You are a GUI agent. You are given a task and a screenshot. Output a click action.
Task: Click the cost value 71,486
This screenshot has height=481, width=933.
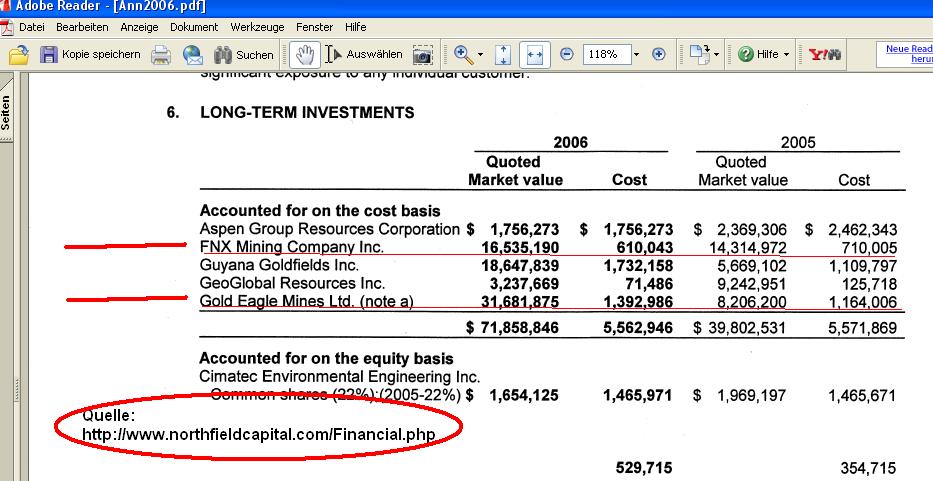pyautogui.click(x=649, y=284)
